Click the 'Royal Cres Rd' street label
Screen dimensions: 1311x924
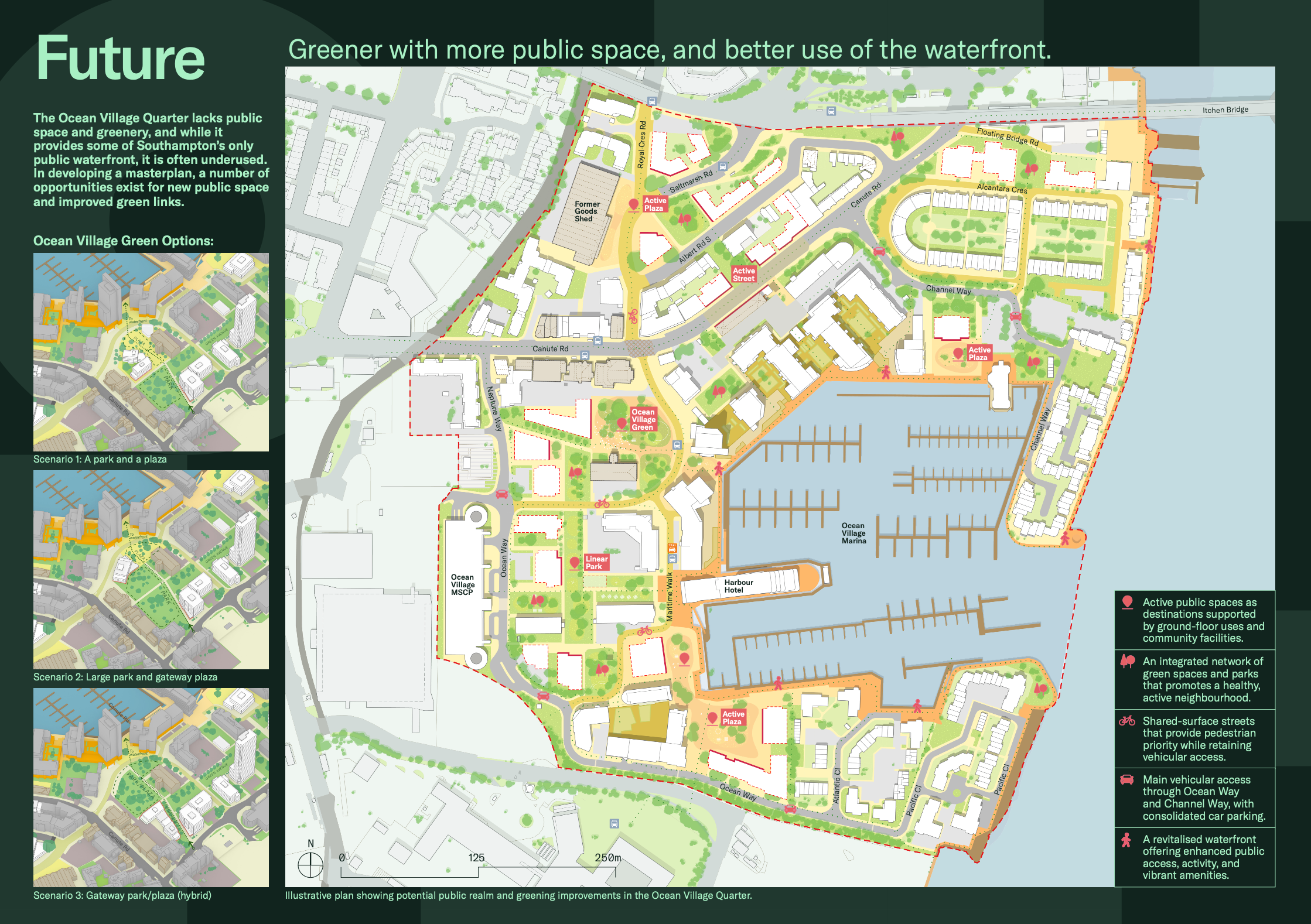point(642,145)
